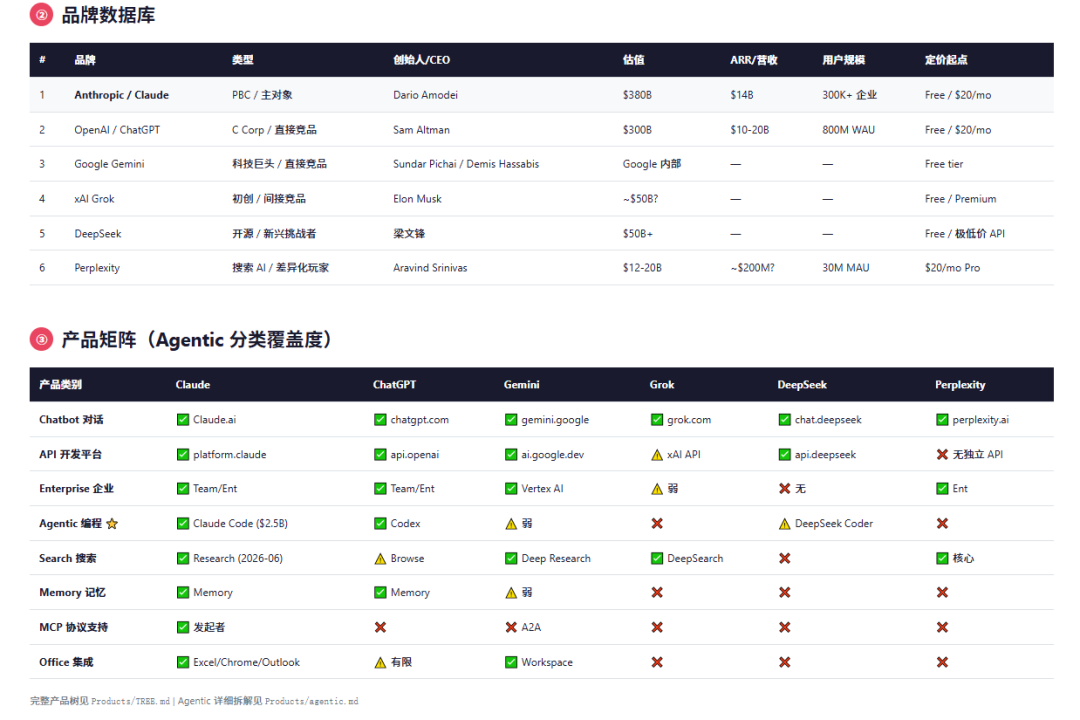
Task: Click the Office 集成 row label
Action: 66,662
